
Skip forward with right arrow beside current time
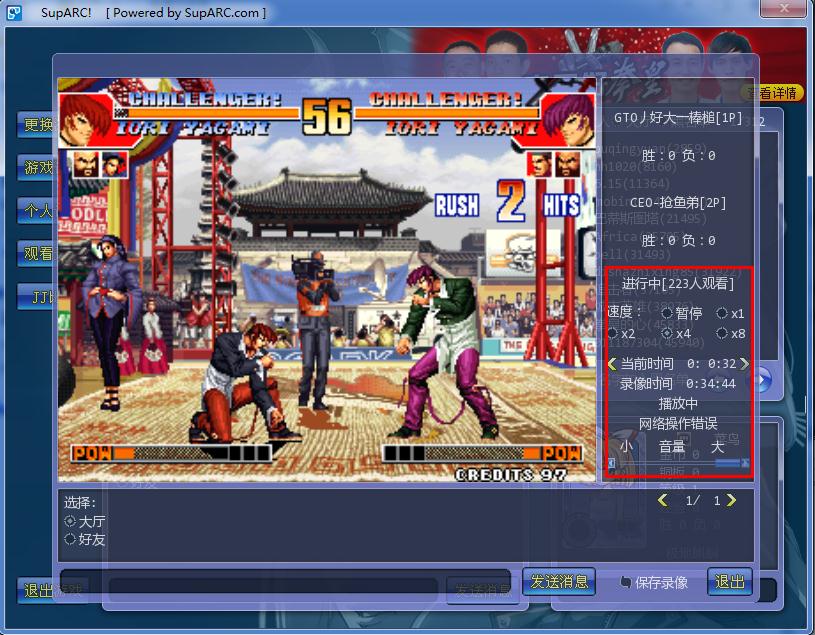point(744,364)
